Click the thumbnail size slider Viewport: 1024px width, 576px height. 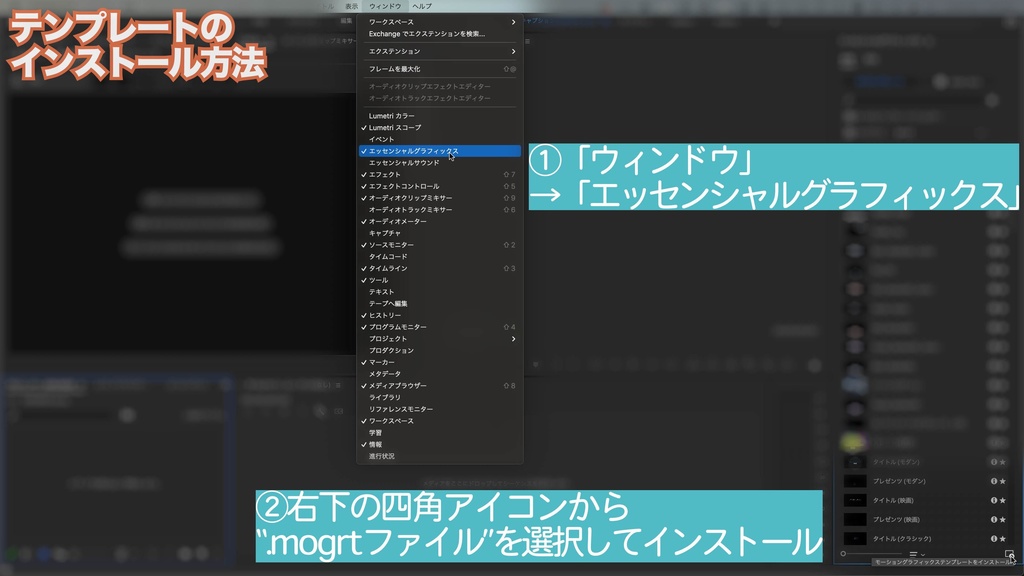pos(845,554)
